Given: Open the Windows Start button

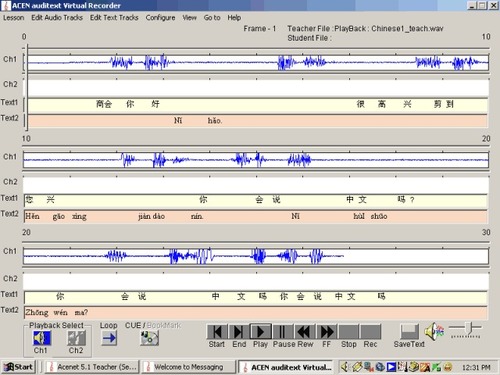Looking at the screenshot, I should point(19,367).
